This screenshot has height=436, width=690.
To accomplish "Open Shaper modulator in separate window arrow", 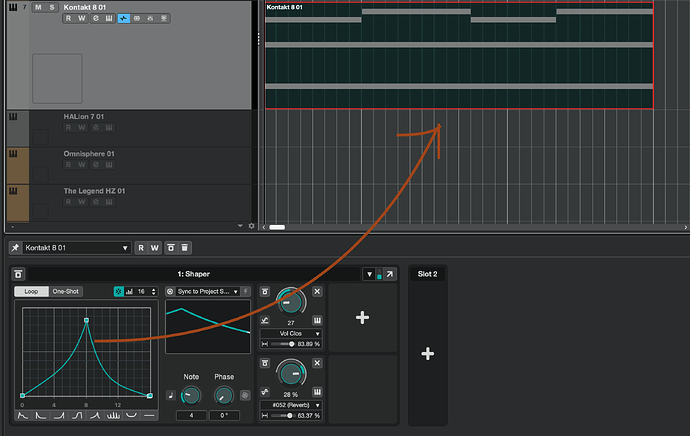I will (390, 274).
